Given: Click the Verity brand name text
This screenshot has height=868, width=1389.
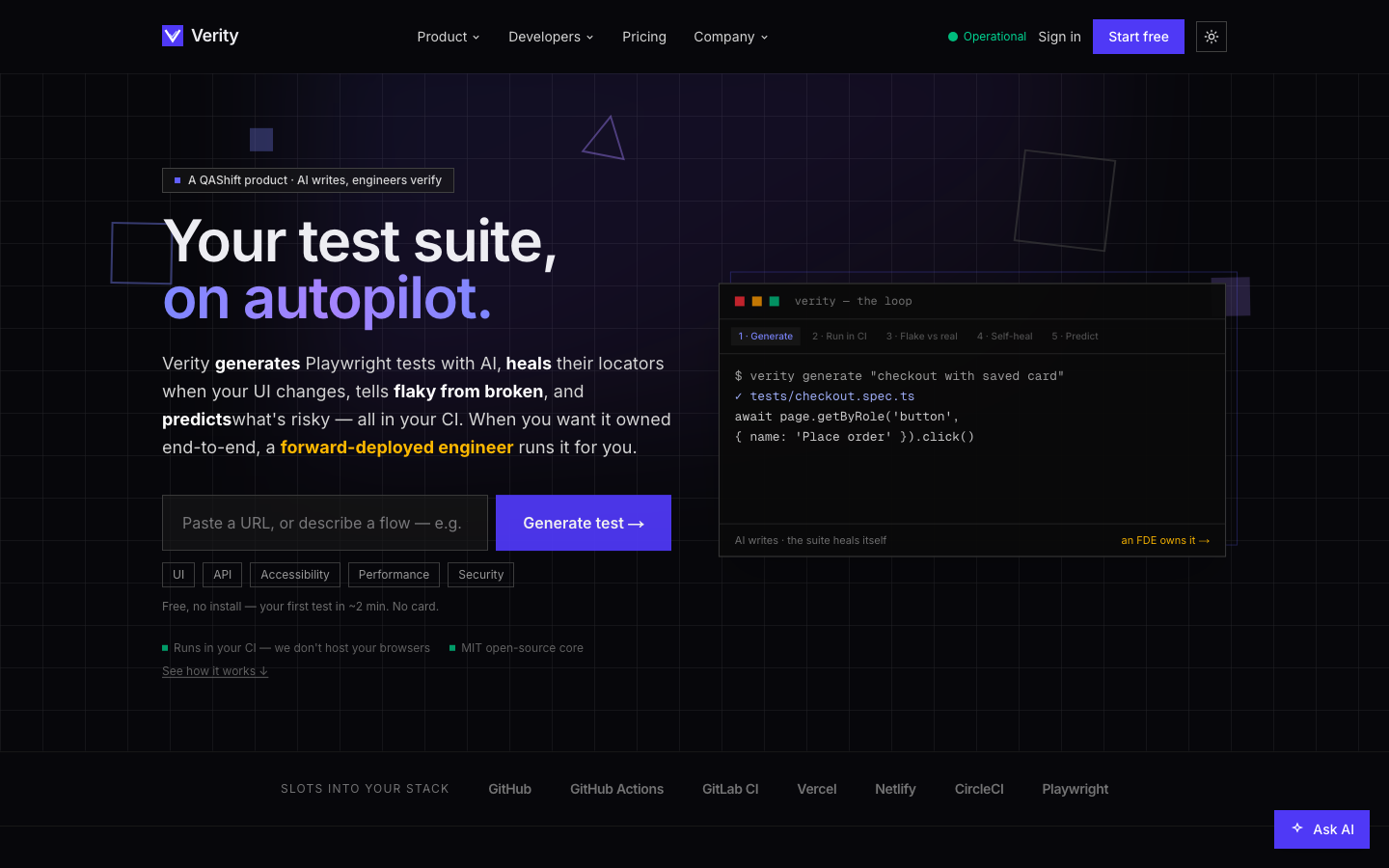Looking at the screenshot, I should (215, 36).
